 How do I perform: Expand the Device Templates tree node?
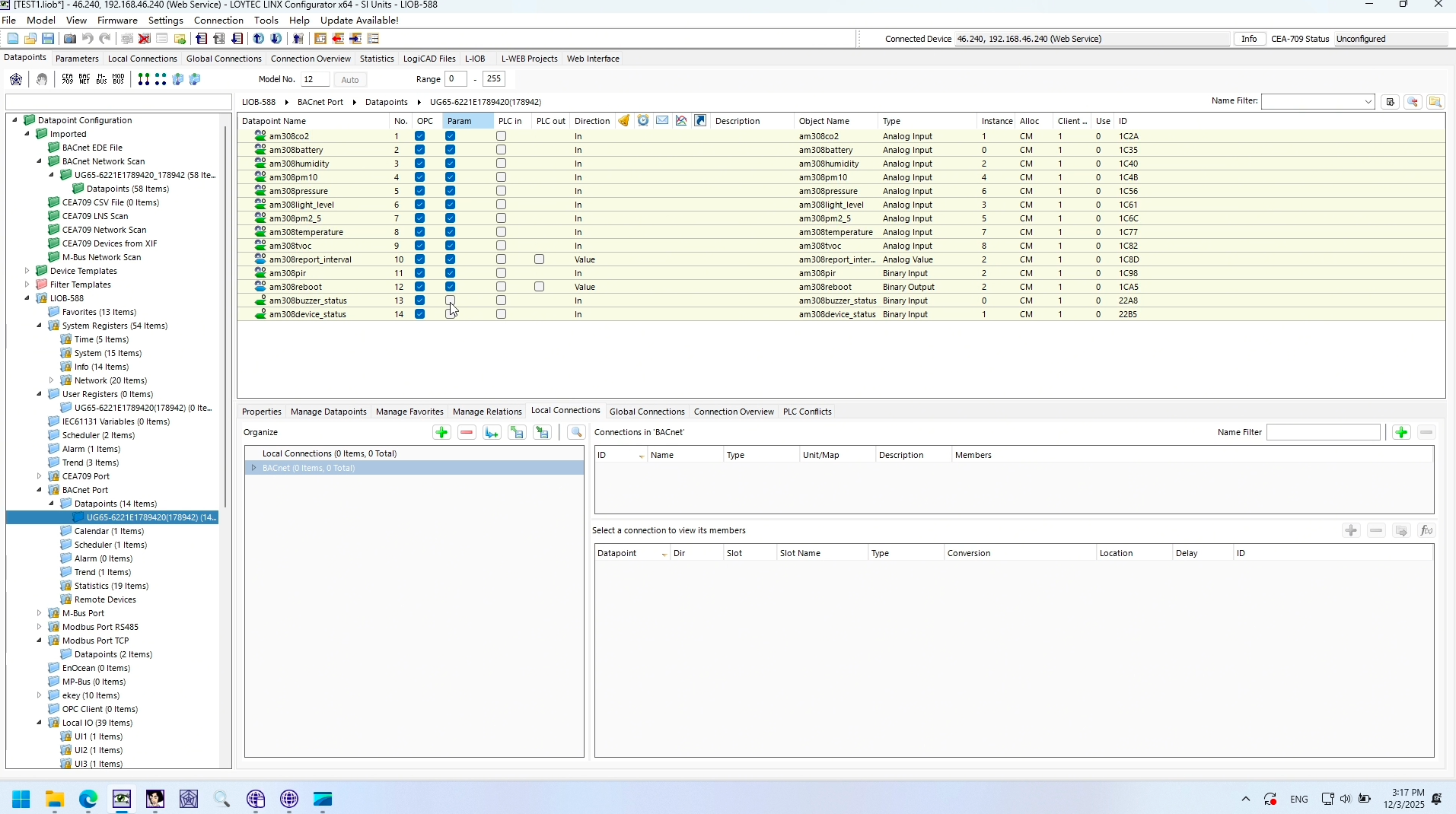coord(27,271)
